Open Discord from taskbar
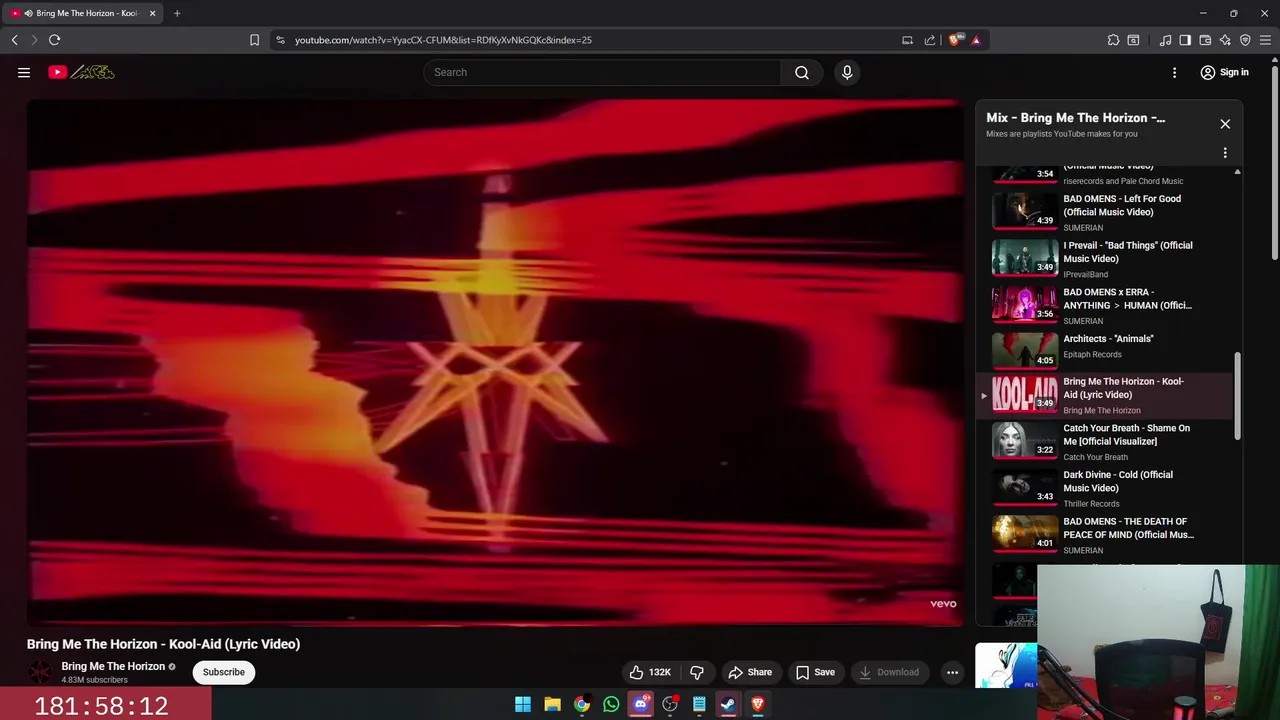The width and height of the screenshot is (1280, 720). tap(641, 704)
